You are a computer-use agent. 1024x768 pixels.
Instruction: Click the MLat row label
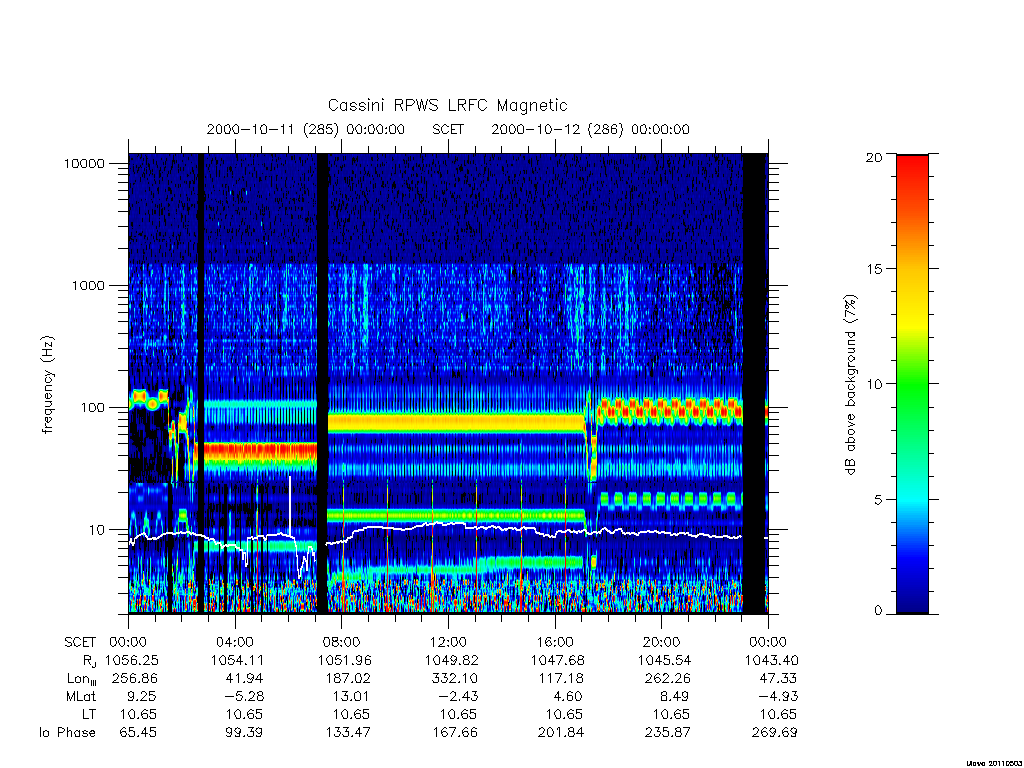click(81, 697)
